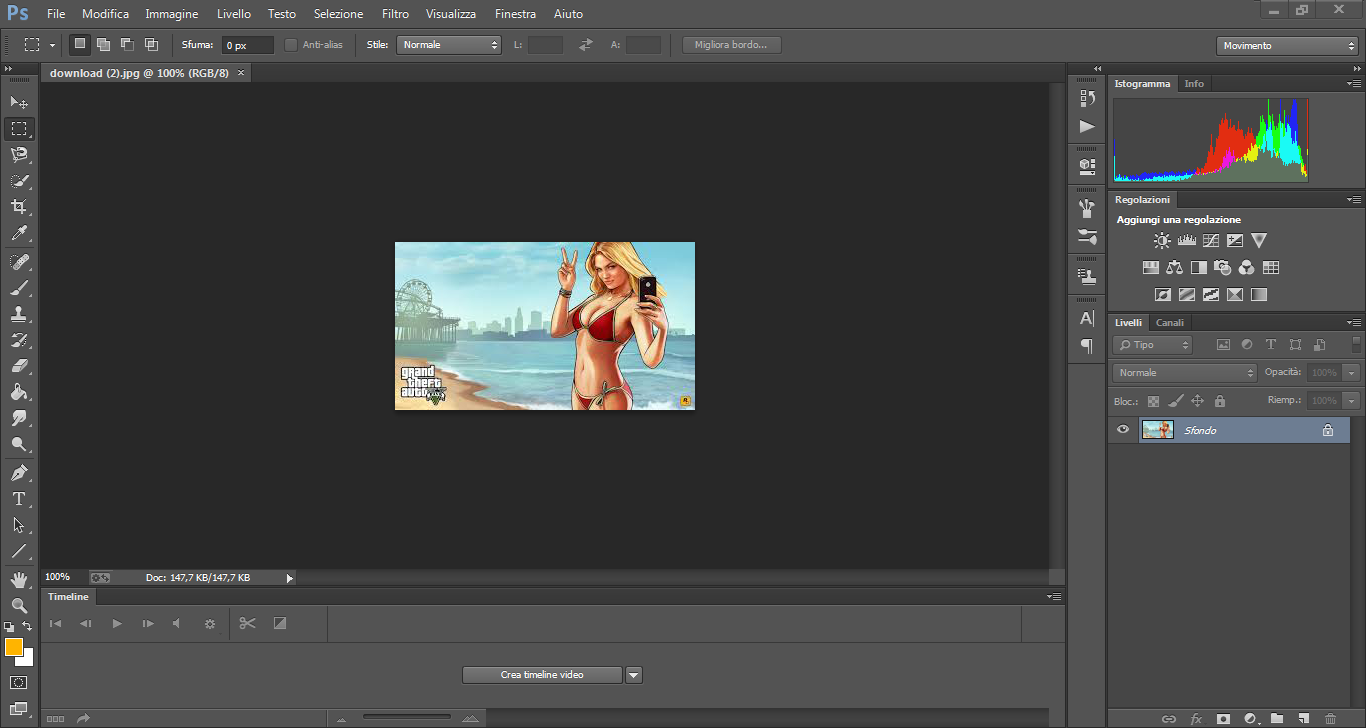Toggle lock image pixels brush icon
This screenshot has height=728, width=1366.
pos(1176,401)
